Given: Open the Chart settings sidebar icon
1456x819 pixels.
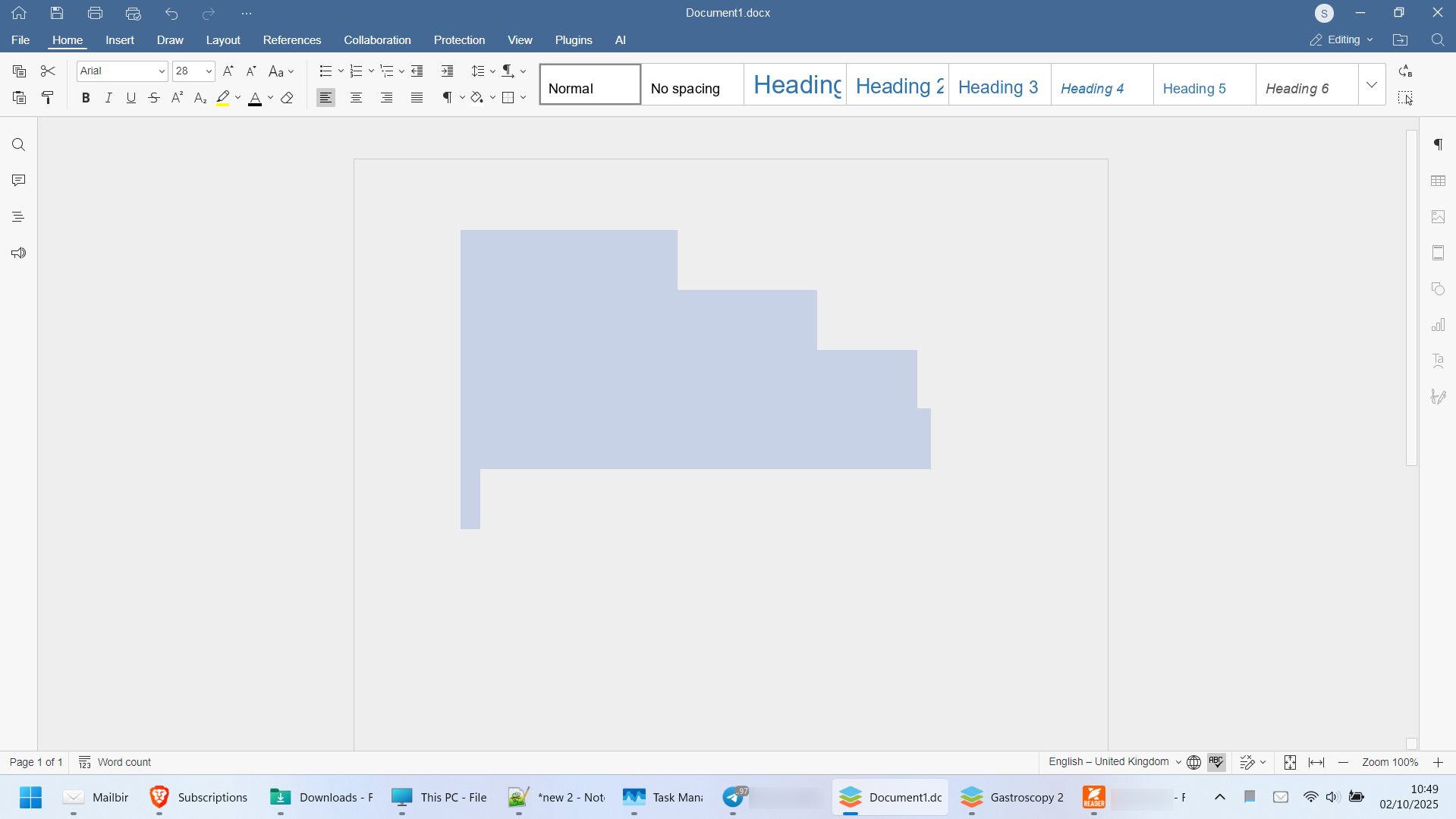Looking at the screenshot, I should (1438, 326).
